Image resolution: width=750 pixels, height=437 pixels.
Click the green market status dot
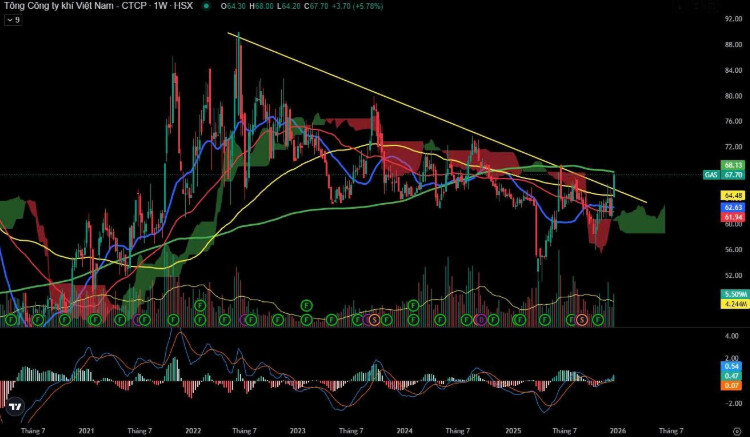coord(206,6)
